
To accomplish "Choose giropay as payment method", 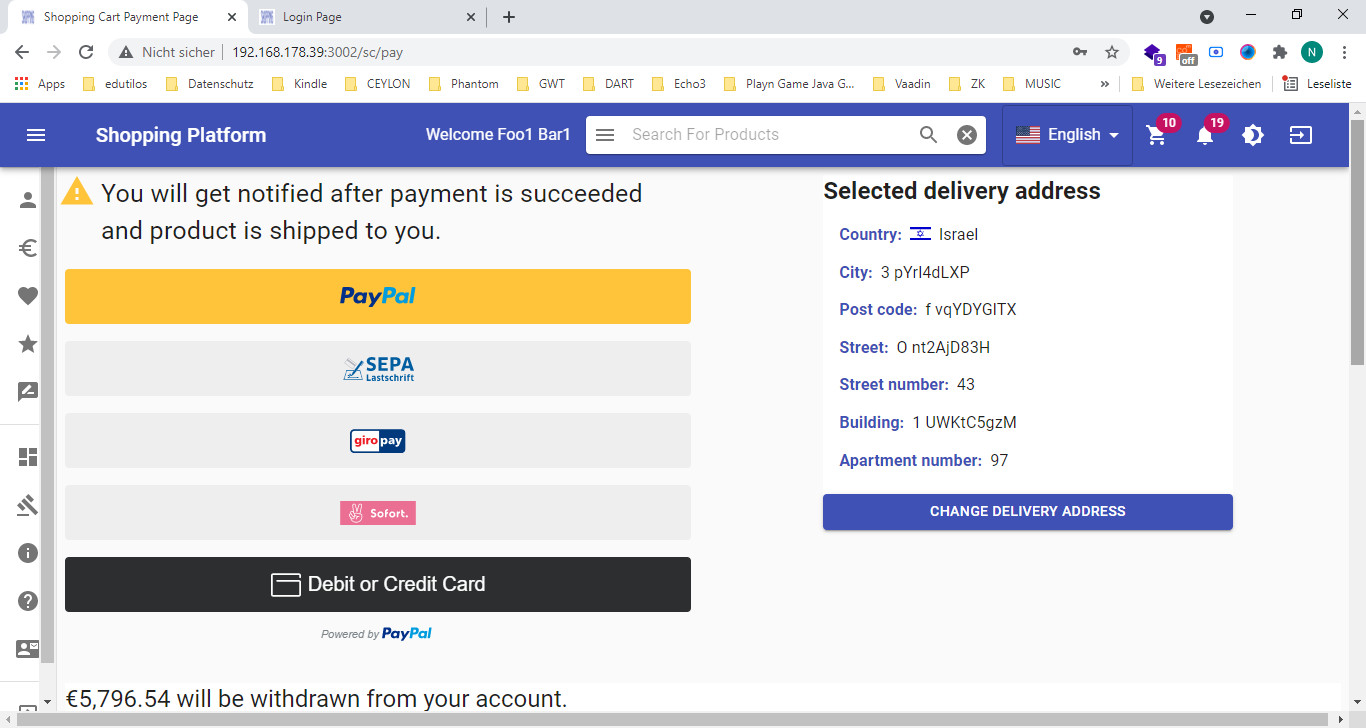I will pos(378,440).
